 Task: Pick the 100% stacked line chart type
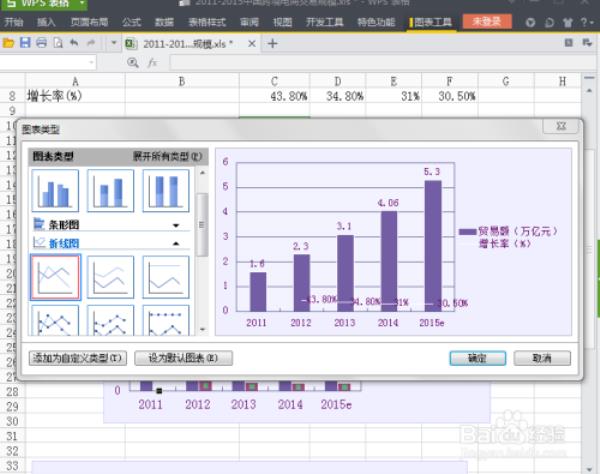tap(166, 277)
